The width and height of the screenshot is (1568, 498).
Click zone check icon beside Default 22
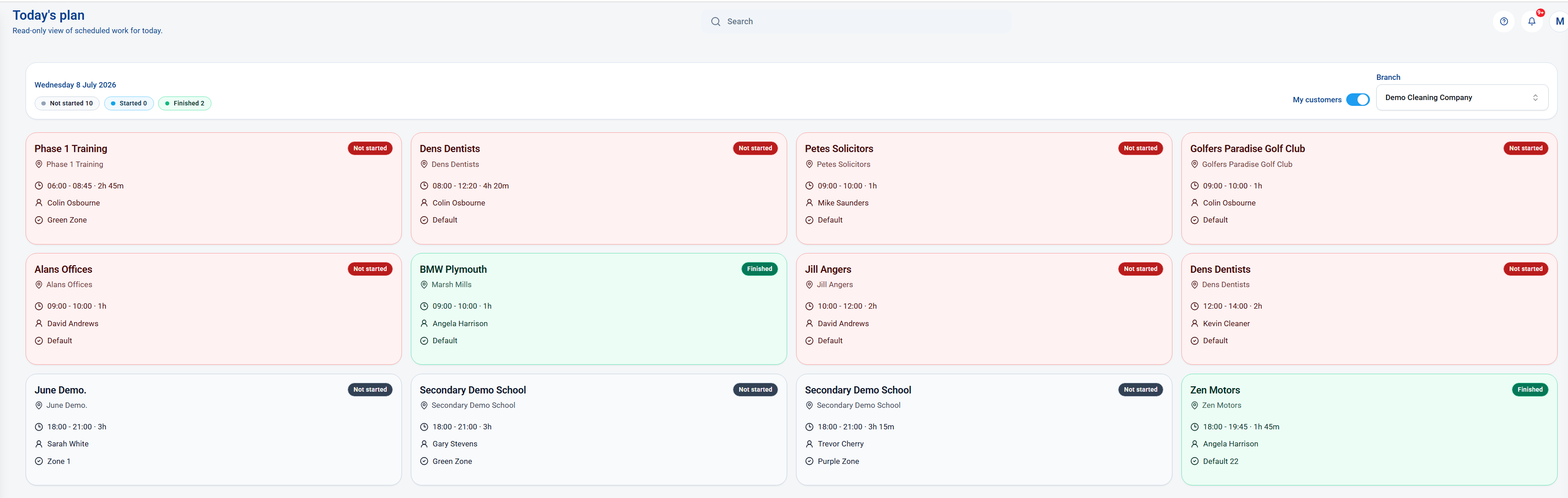point(1194,462)
